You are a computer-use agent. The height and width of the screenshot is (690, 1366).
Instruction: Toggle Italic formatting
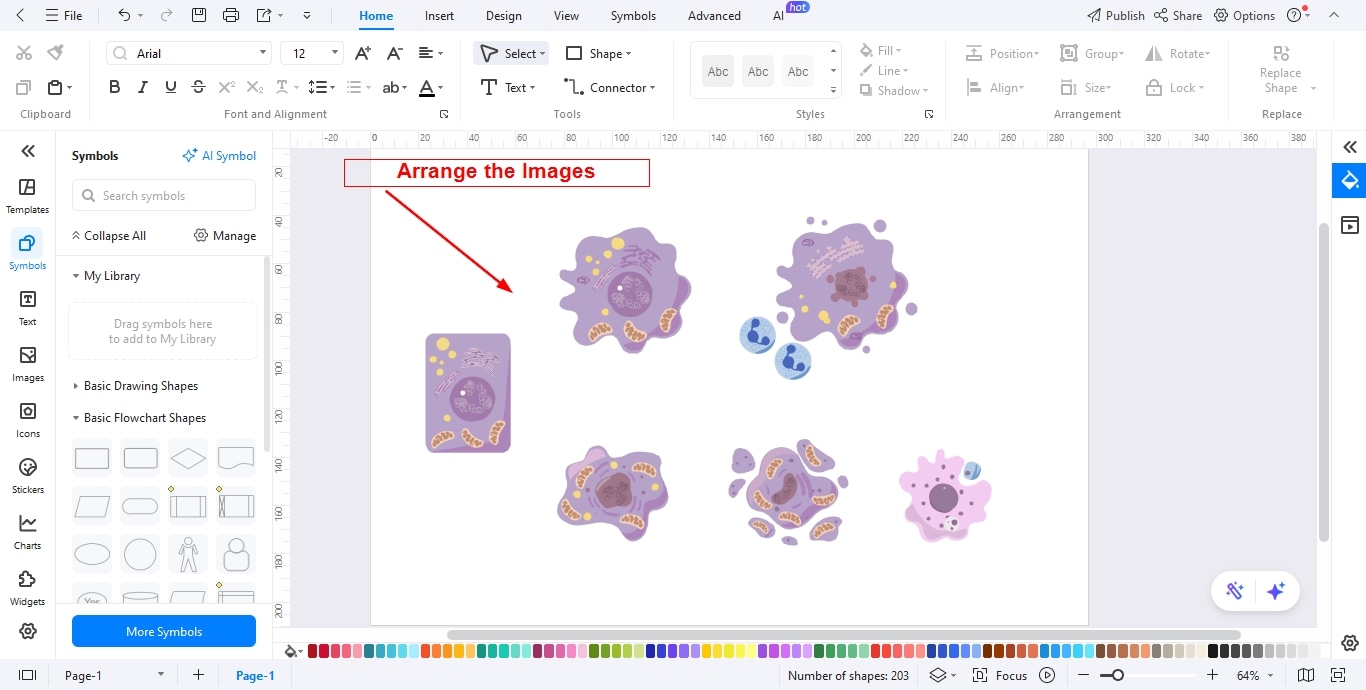(x=143, y=87)
